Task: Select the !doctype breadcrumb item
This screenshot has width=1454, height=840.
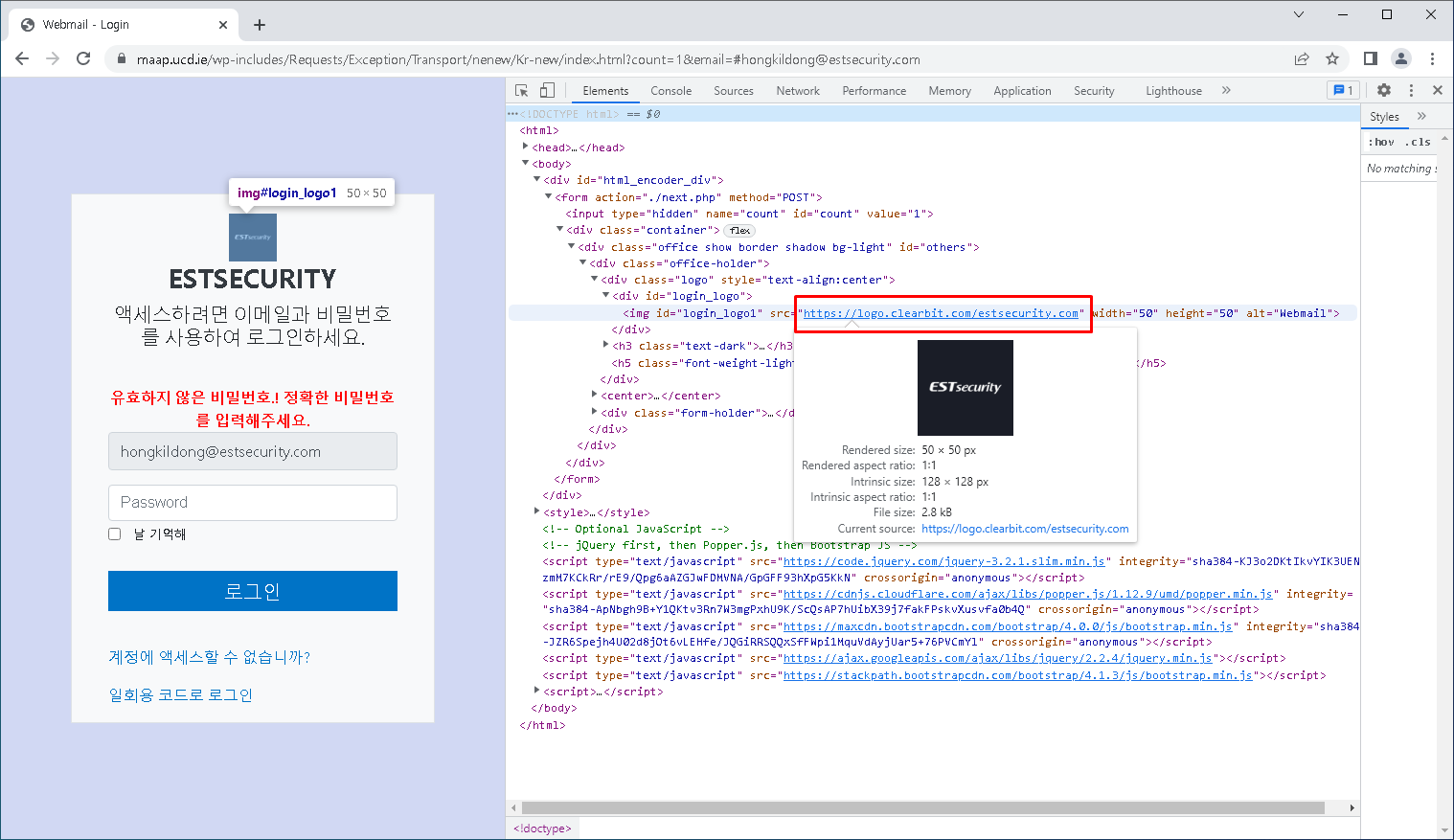Action: coord(542,829)
